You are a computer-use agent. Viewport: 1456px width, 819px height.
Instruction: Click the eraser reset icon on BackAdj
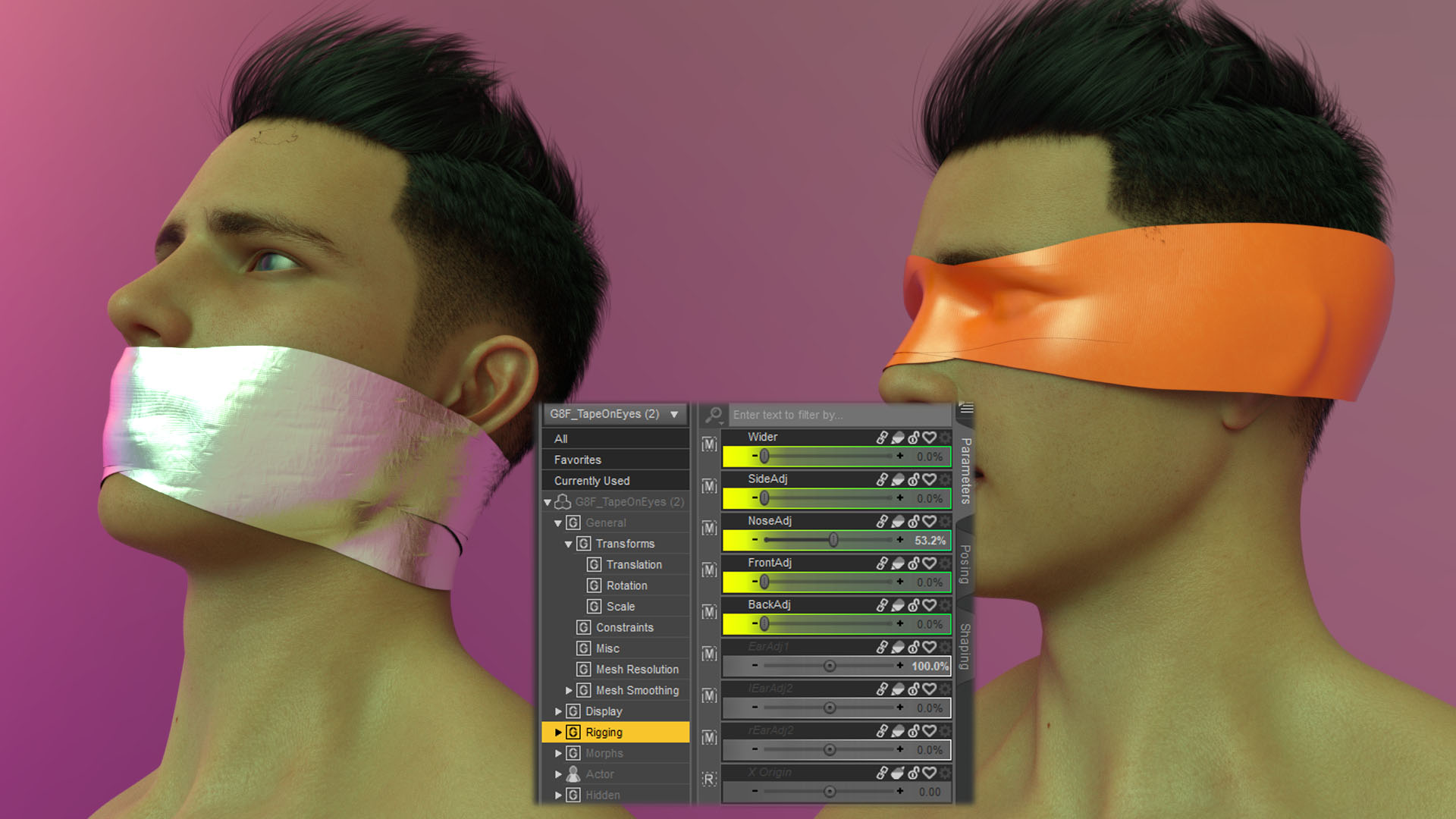(x=898, y=604)
